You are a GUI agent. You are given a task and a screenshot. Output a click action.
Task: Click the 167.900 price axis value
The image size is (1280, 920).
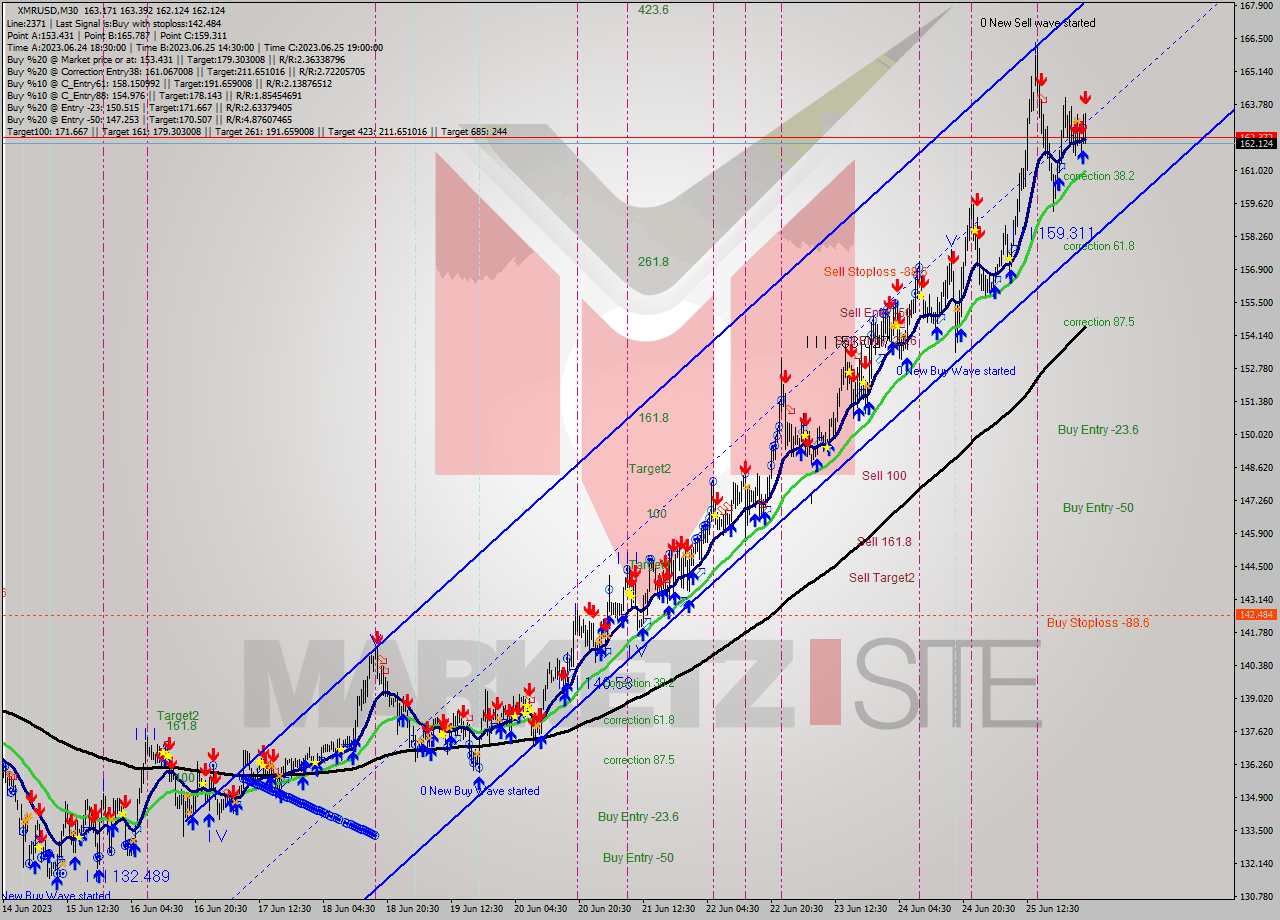1256,6
